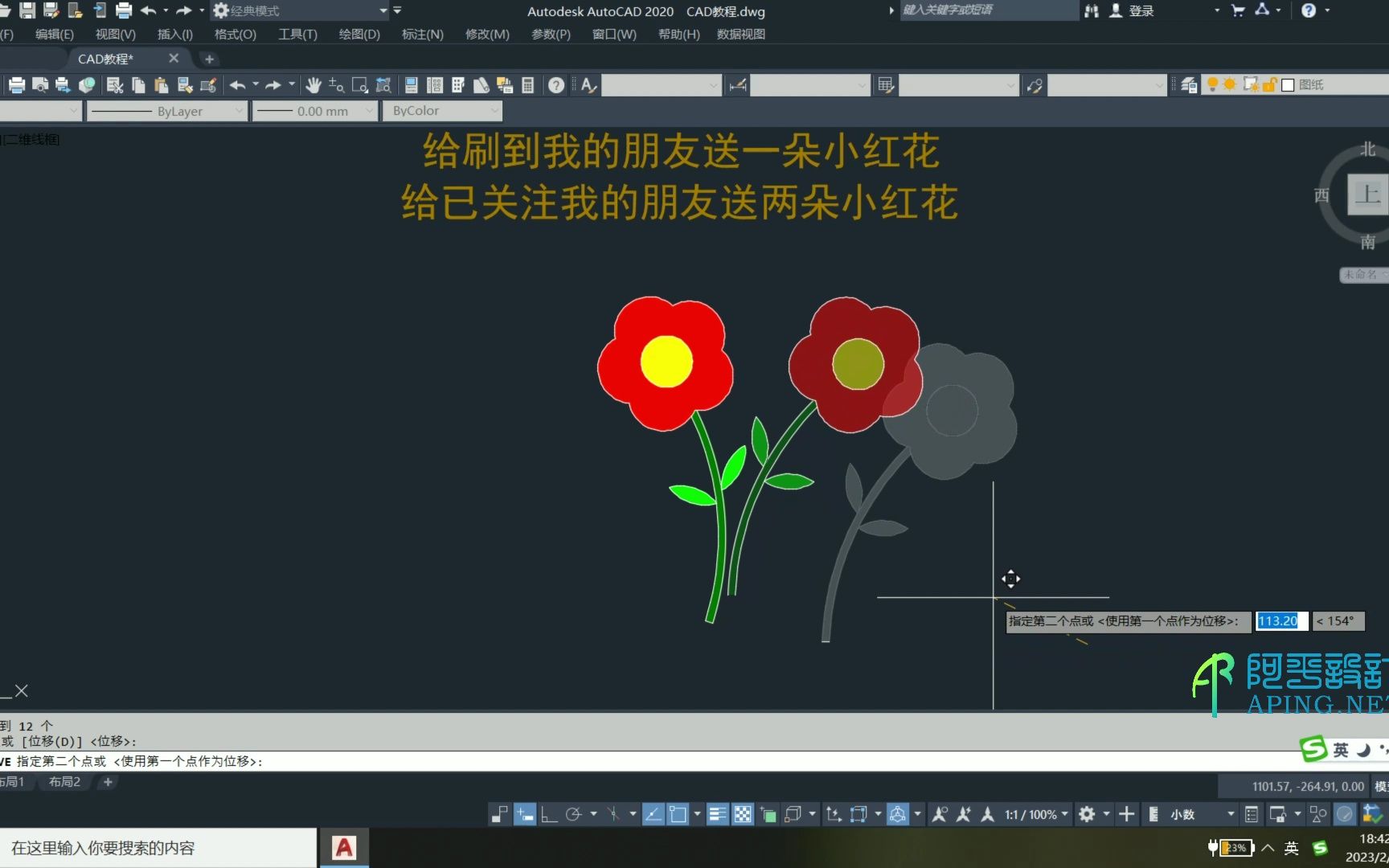Open the DesignCenter icon
The height and width of the screenshot is (868, 1389).
click(435, 85)
